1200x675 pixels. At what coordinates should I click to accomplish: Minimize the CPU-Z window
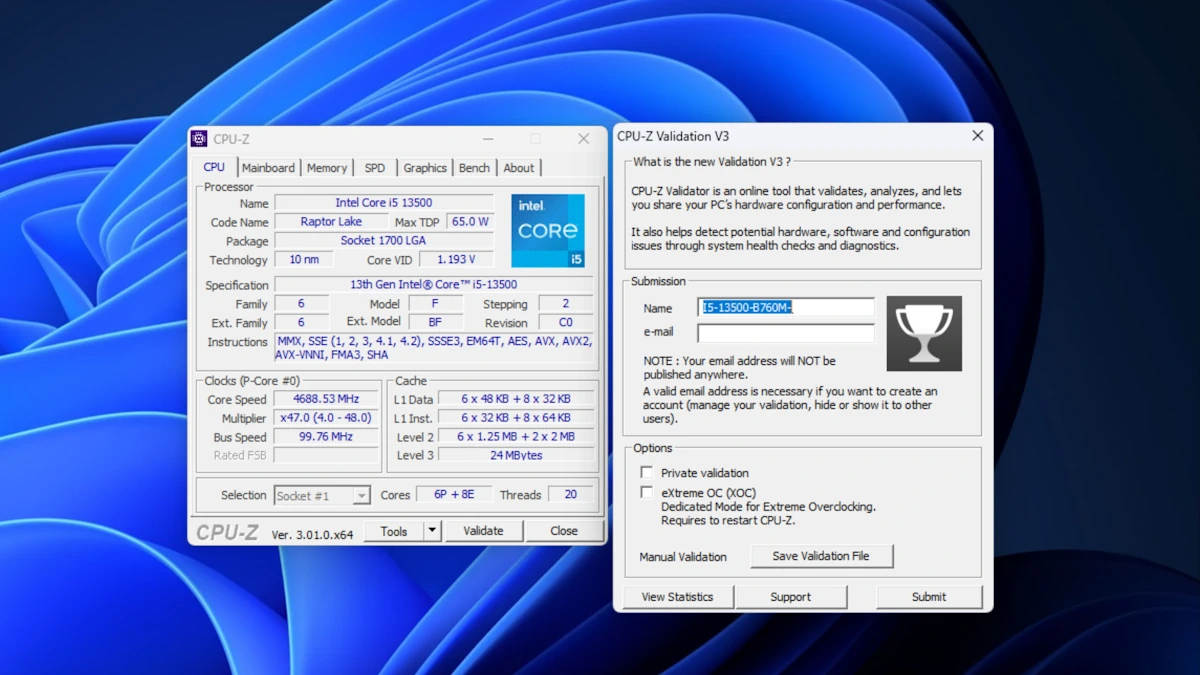pos(488,139)
